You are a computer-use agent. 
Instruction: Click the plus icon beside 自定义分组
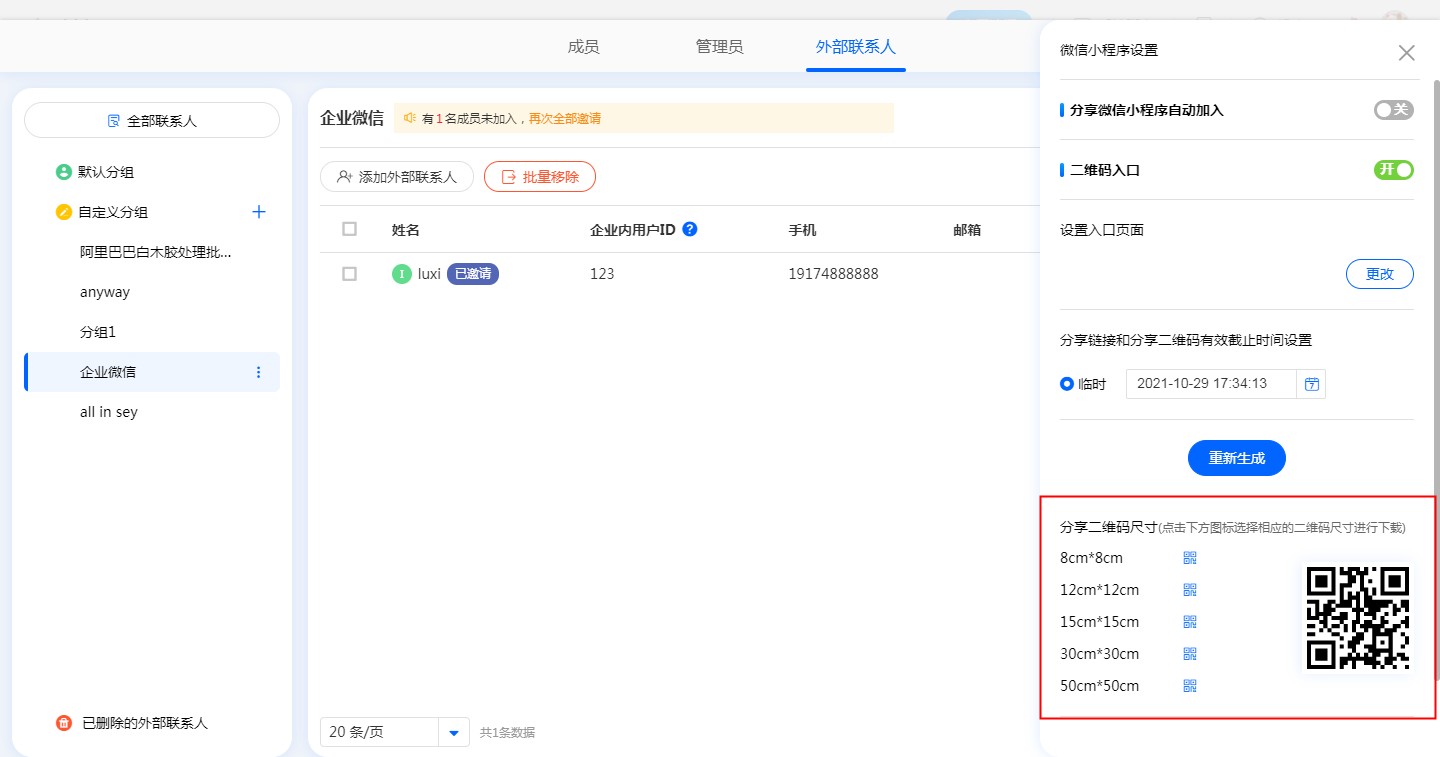259,212
